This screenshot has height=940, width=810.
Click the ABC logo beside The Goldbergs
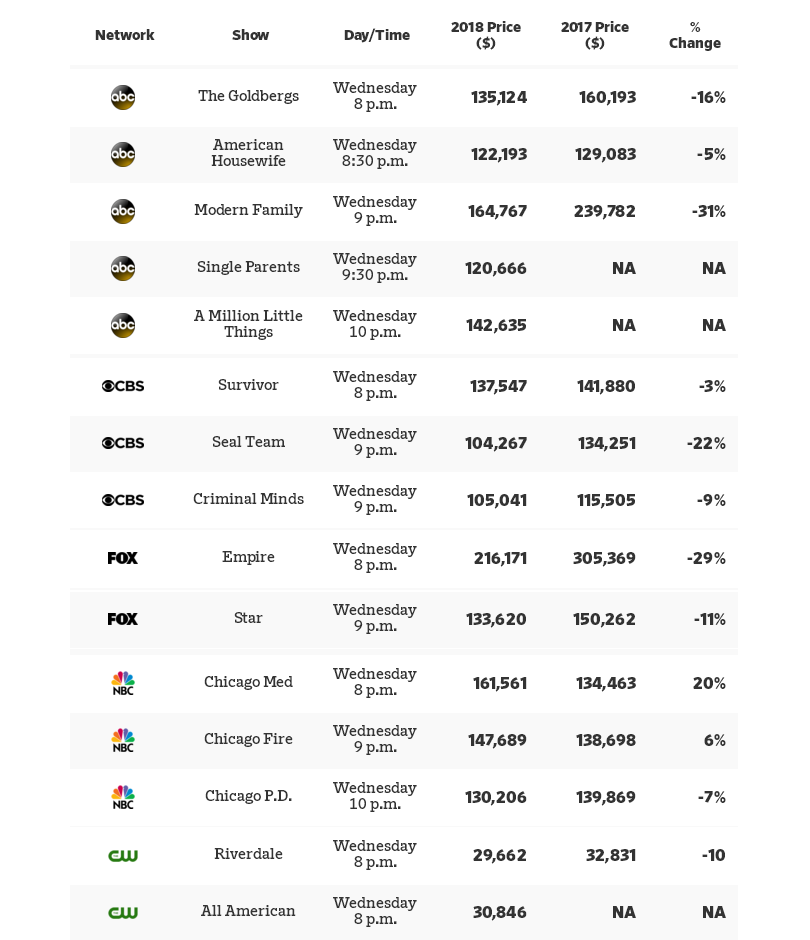123,97
